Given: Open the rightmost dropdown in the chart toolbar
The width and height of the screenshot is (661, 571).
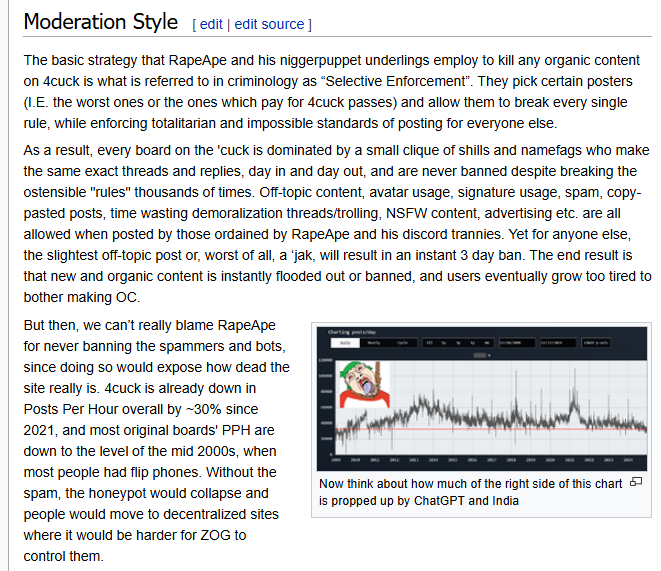Looking at the screenshot, I should (x=596, y=343).
